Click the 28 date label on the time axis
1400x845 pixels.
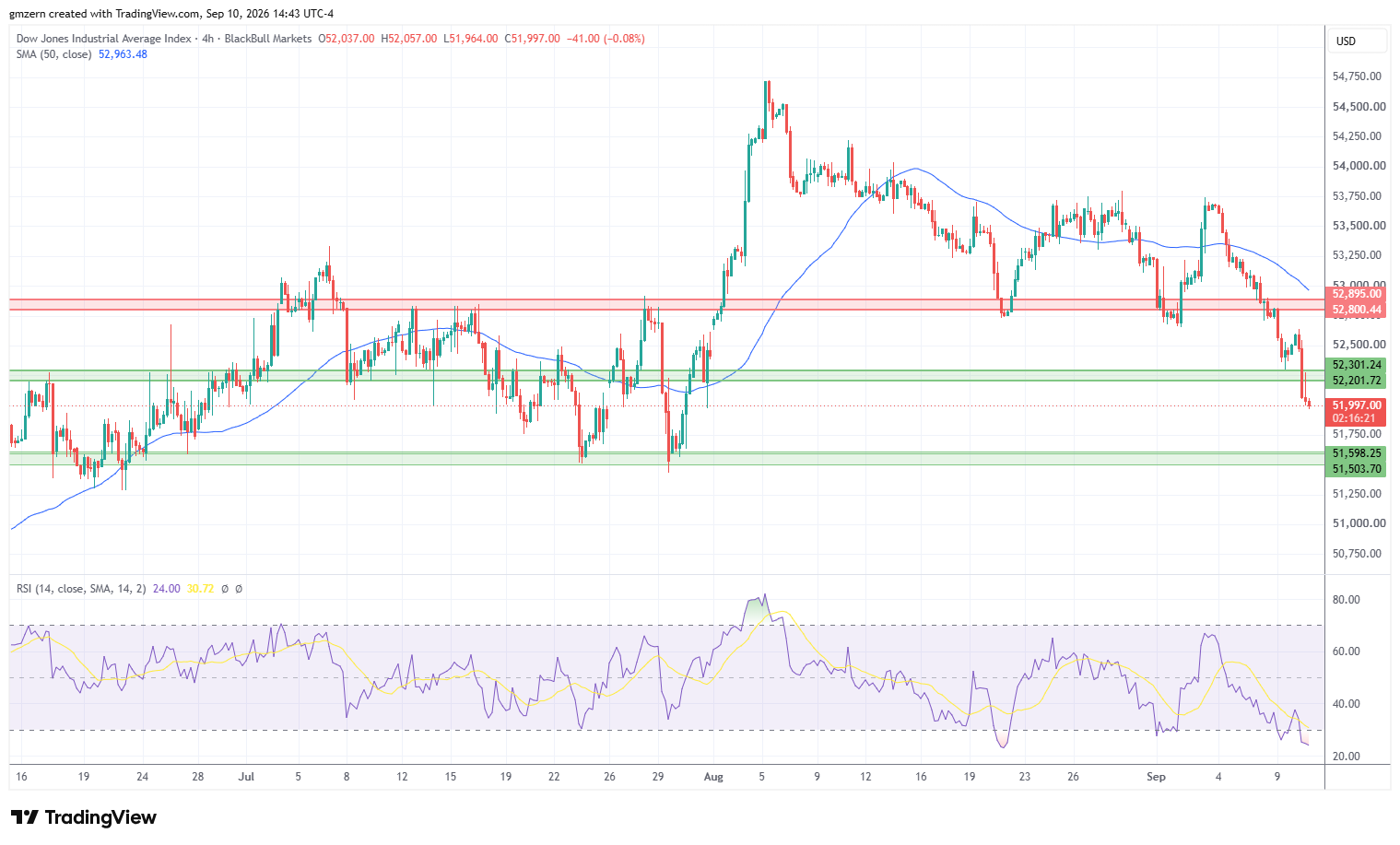point(198,777)
